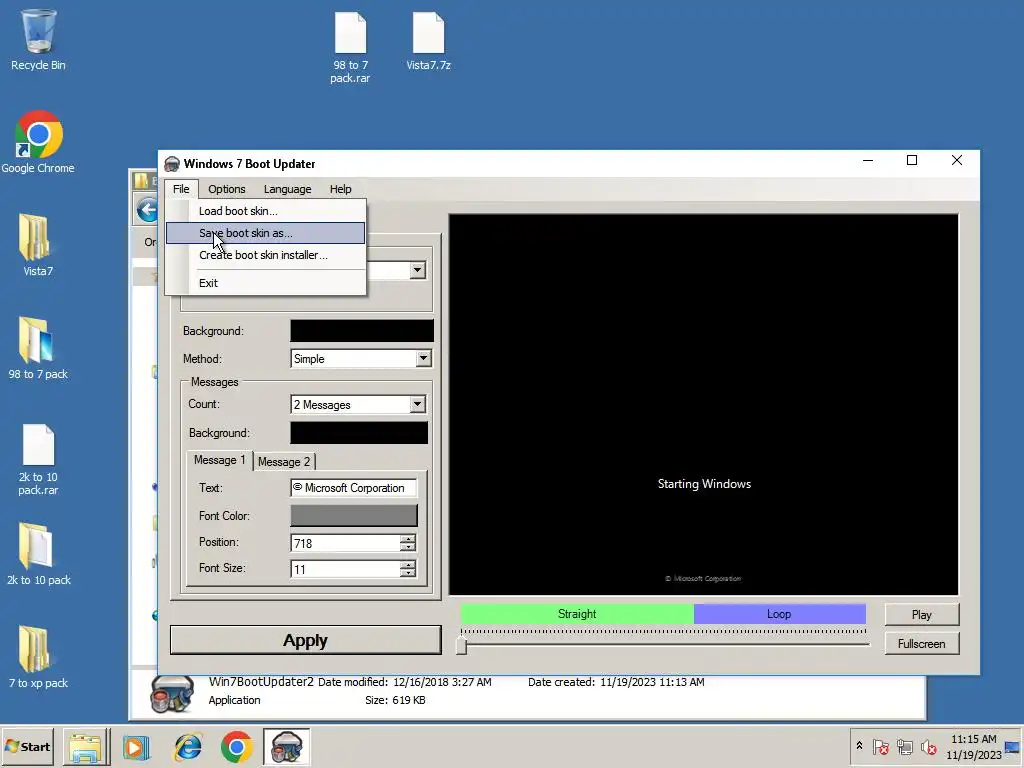
Task: Pick the gray Font Color swatch
Action: [354, 516]
